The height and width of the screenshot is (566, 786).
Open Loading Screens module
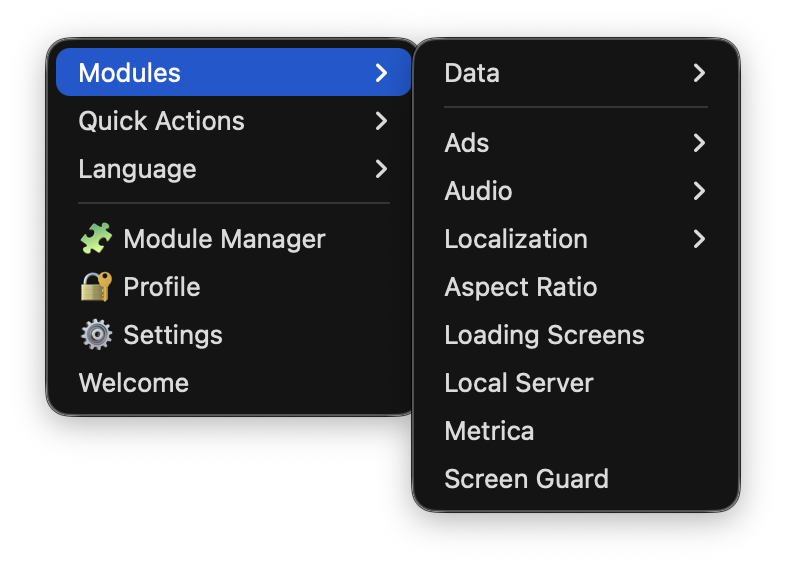coord(544,335)
